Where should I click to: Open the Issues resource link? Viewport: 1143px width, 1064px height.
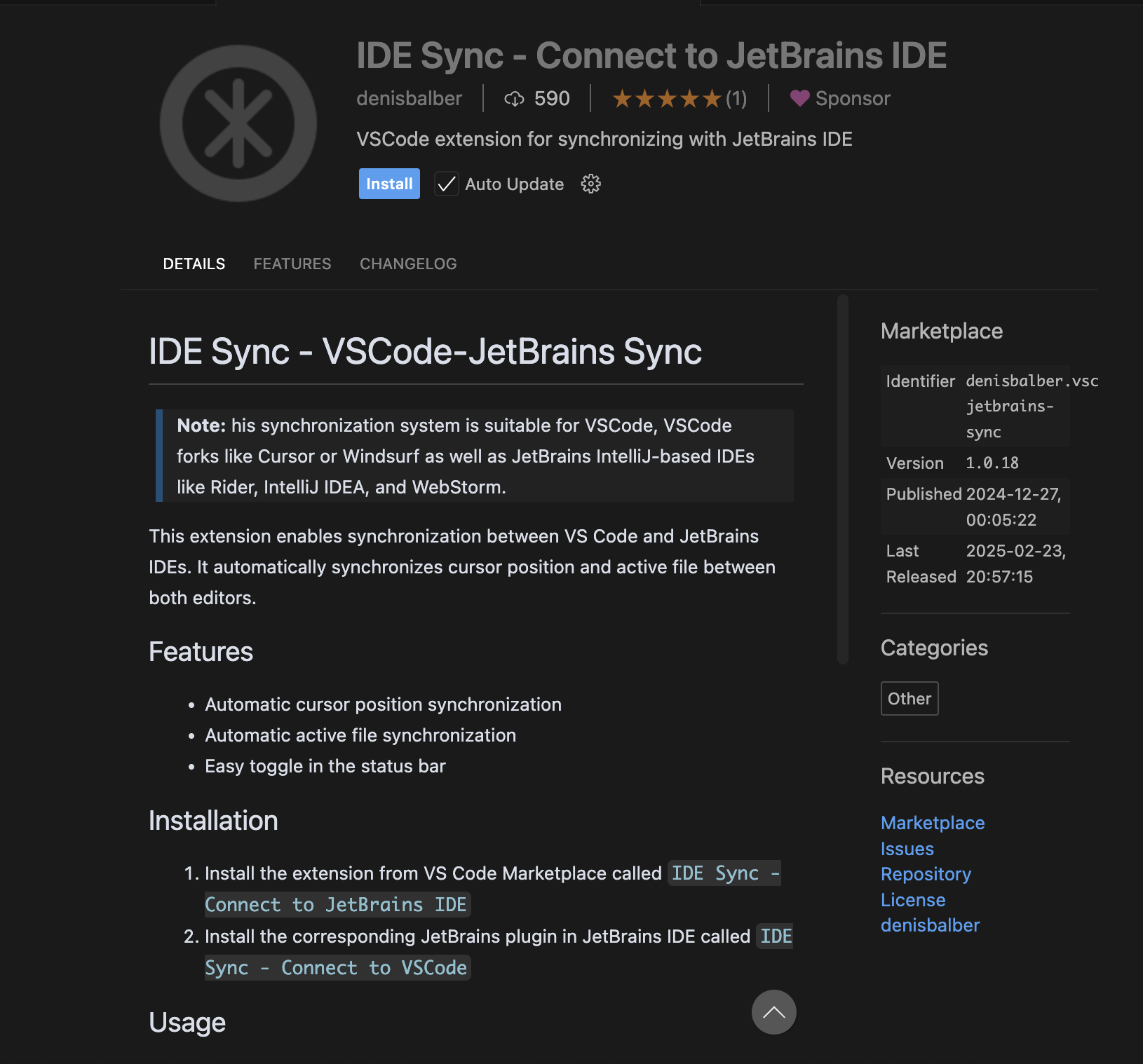pos(907,849)
